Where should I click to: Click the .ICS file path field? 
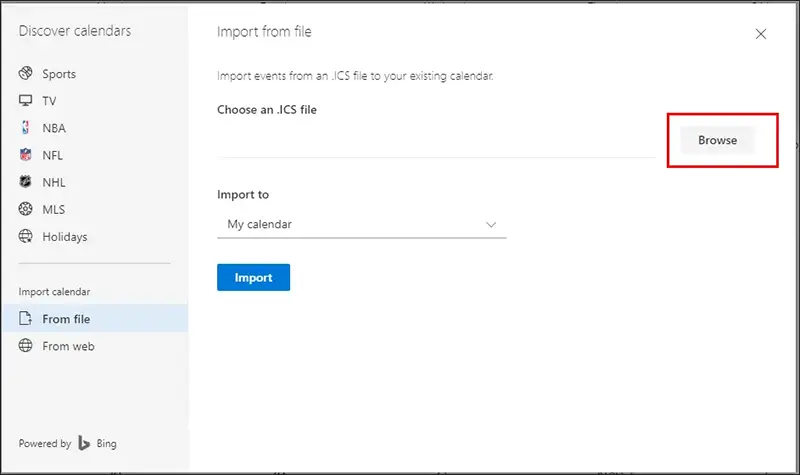click(x=436, y=142)
